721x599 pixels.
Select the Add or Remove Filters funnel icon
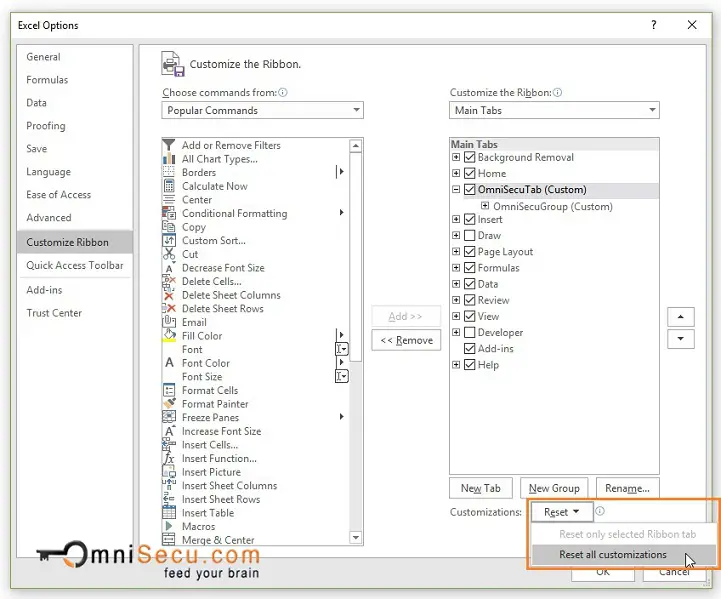pos(169,145)
